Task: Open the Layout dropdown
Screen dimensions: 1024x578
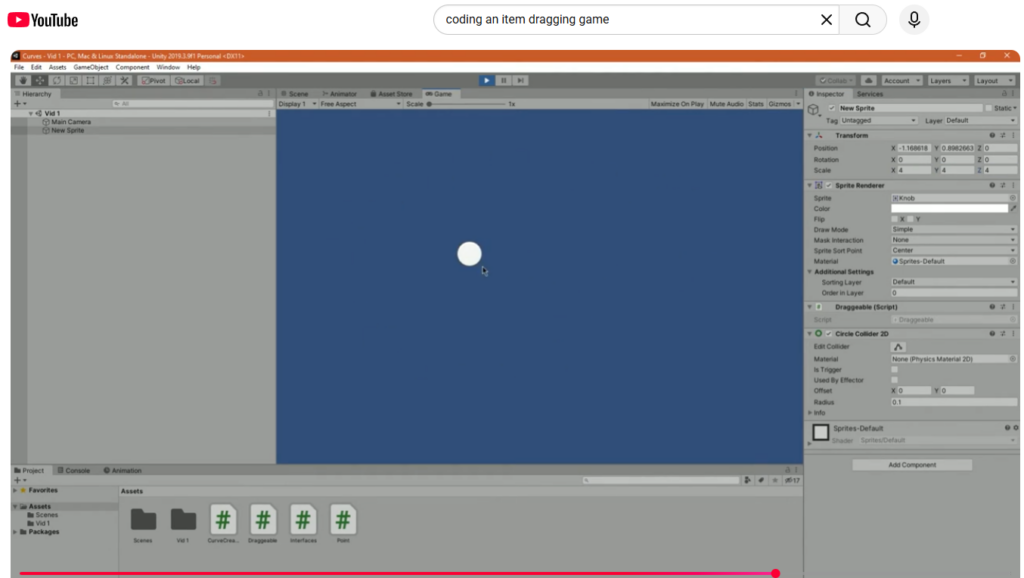Action: (x=991, y=80)
